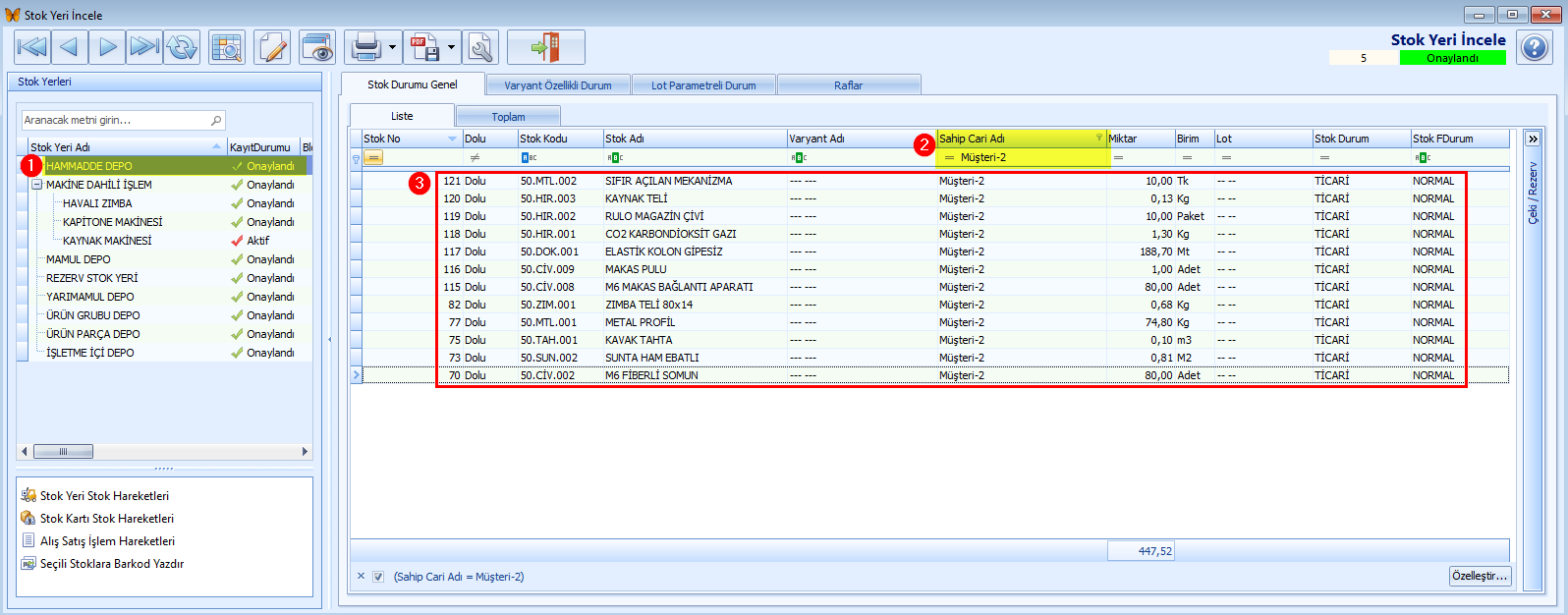1568x615 pixels.
Task: Open the Varyant Özellikli Durum tab
Action: pos(558,85)
